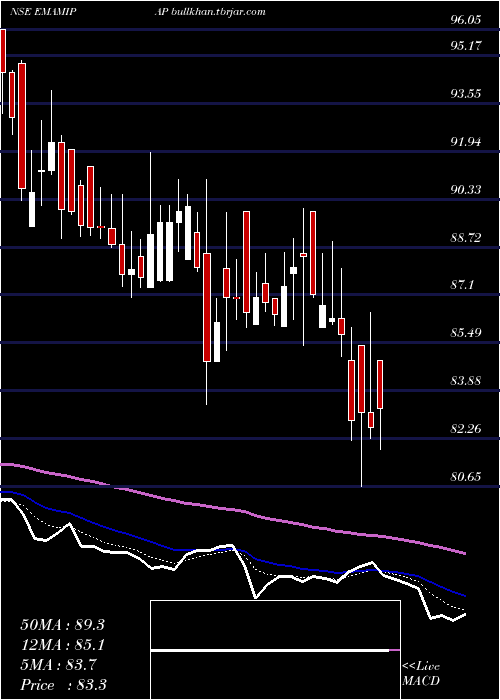Image resolution: width=500 pixels, height=700 pixels.
Task: Click the 88.72 price axis label
Action: pos(466,238)
